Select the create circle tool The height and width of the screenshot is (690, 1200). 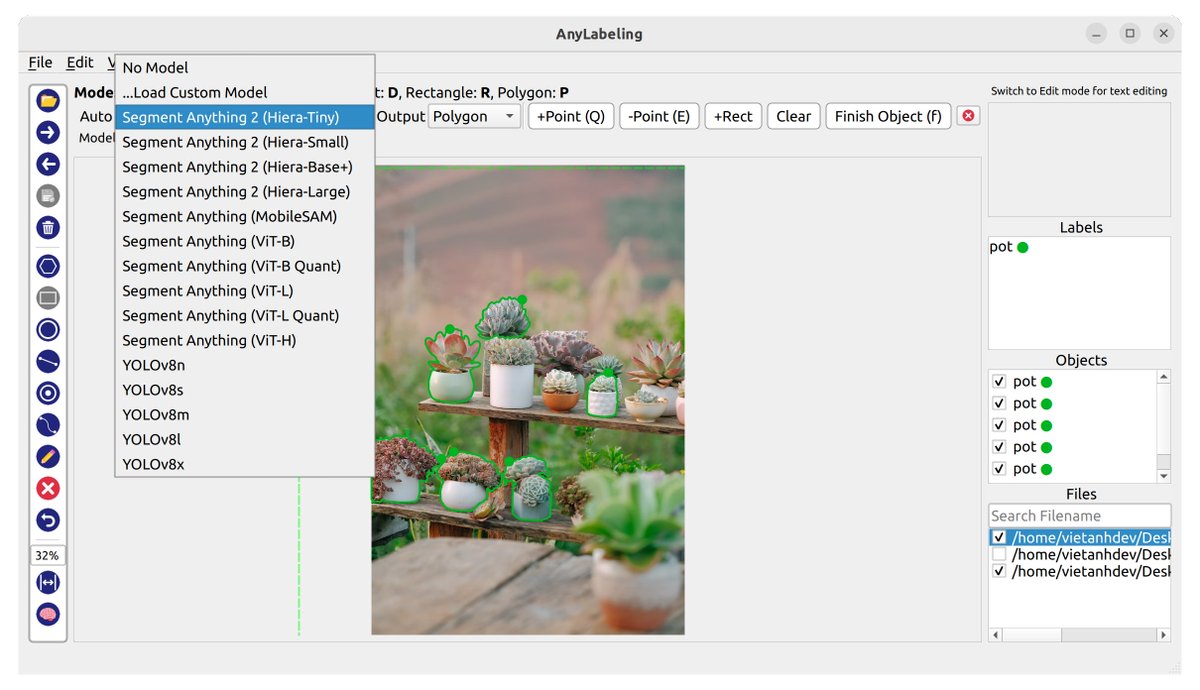tap(48, 329)
